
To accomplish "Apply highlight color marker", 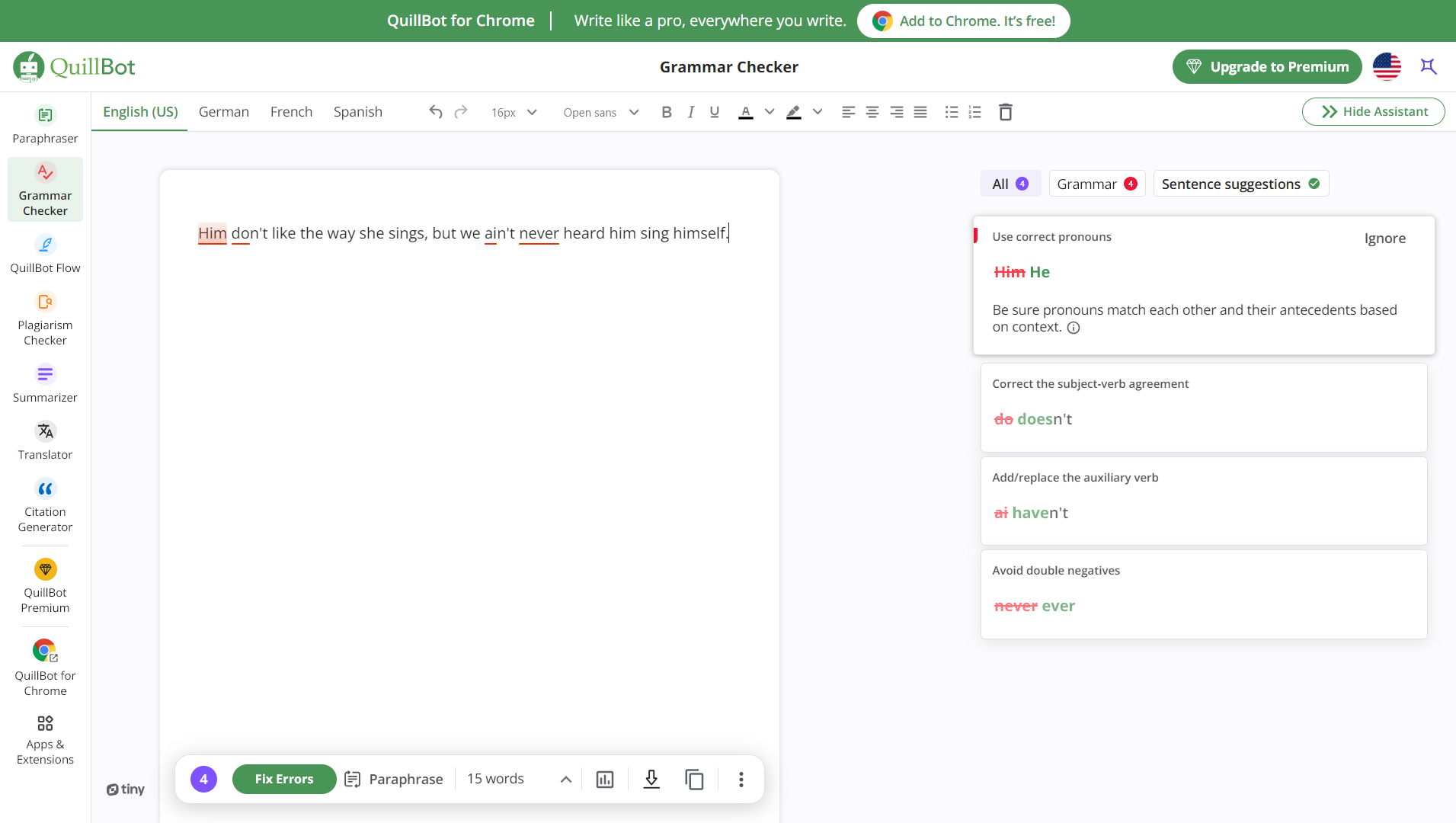I will (x=794, y=112).
